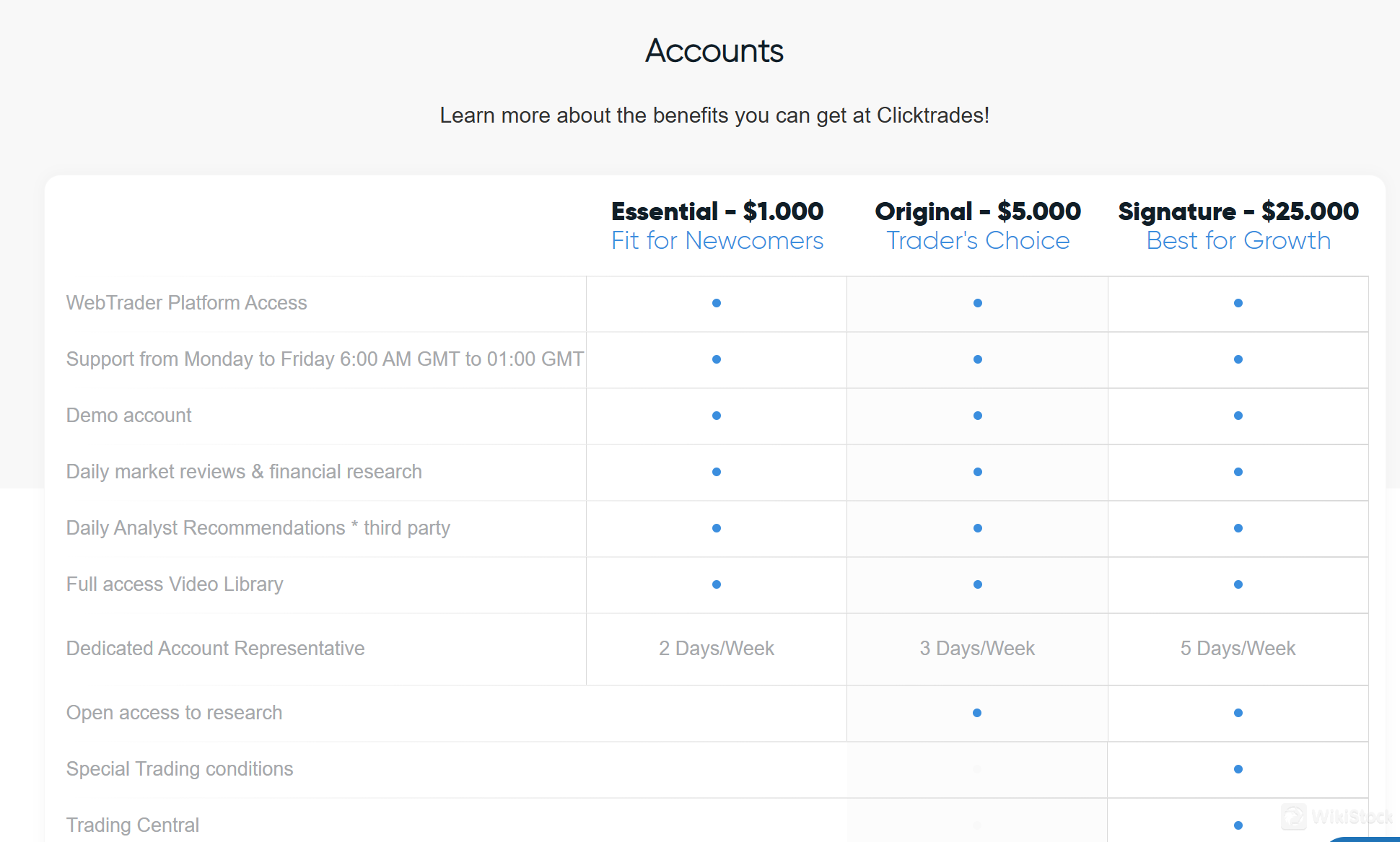Click 'Special Trading conditions' label
The height and width of the screenshot is (842, 1400).
(x=180, y=769)
